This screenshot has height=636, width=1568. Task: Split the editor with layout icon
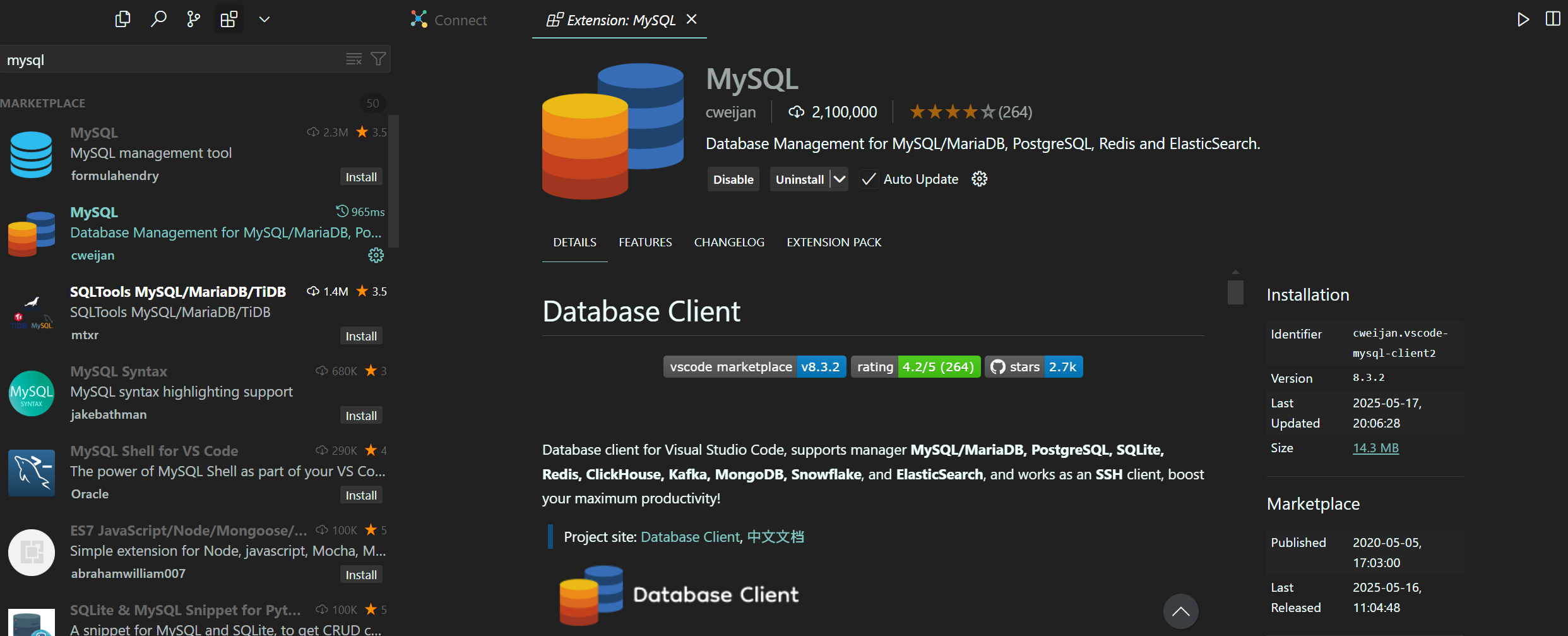click(x=1553, y=19)
